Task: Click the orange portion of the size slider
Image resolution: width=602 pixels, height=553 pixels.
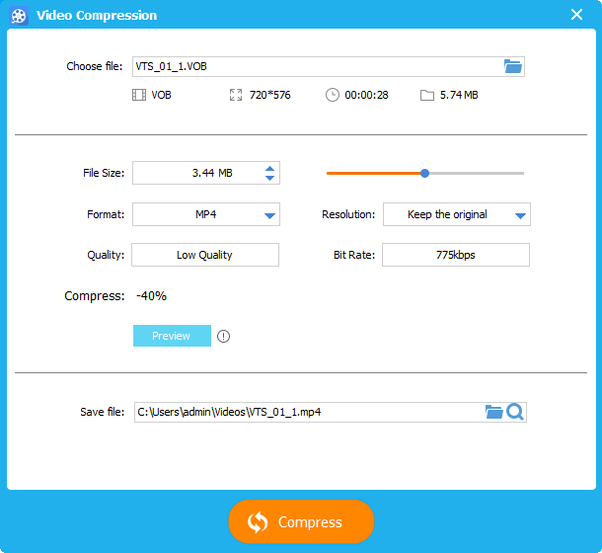Action: point(373,174)
